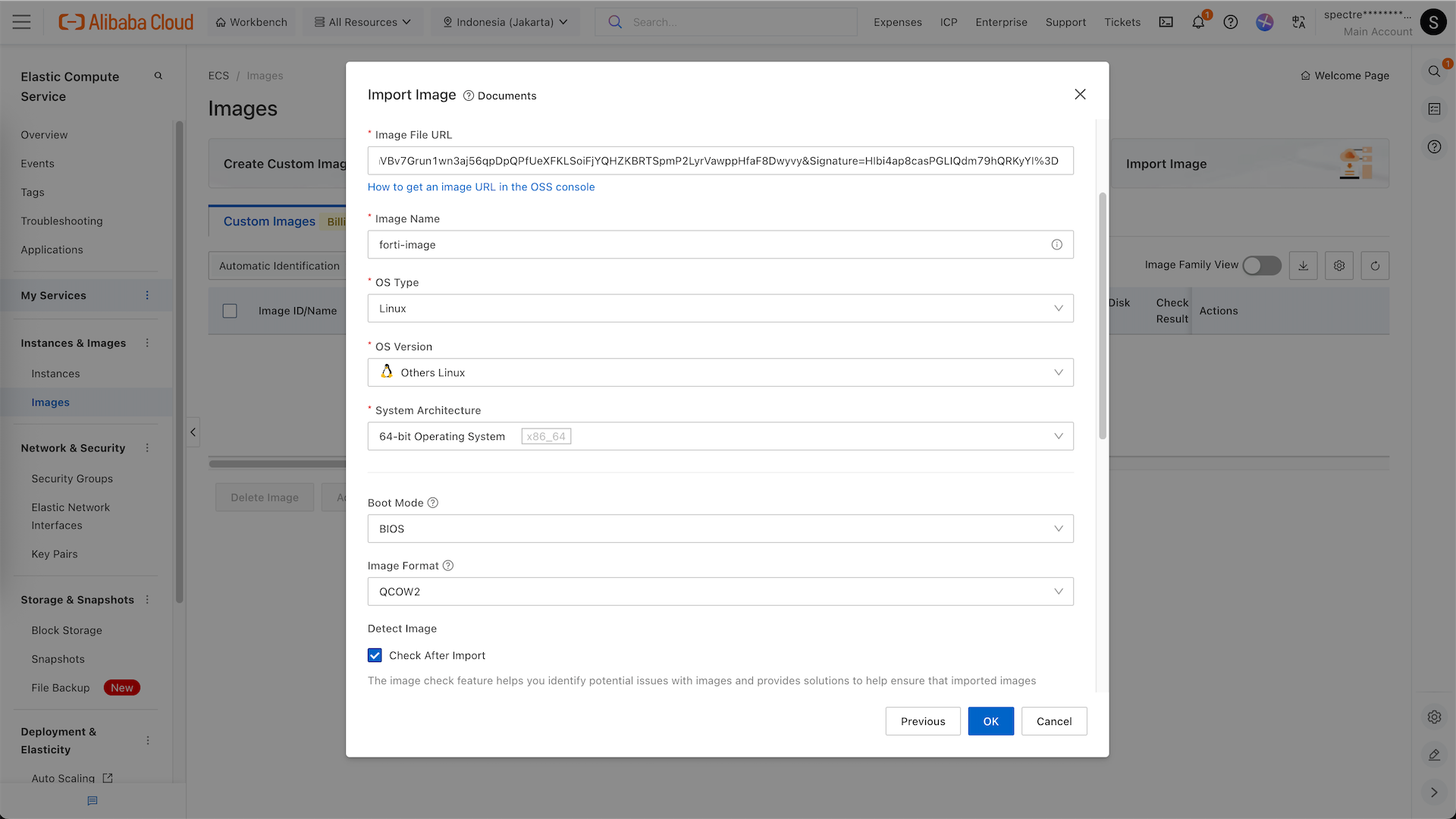Switch to the Custom Images tab
Image resolution: width=1456 pixels, height=819 pixels.
[269, 221]
